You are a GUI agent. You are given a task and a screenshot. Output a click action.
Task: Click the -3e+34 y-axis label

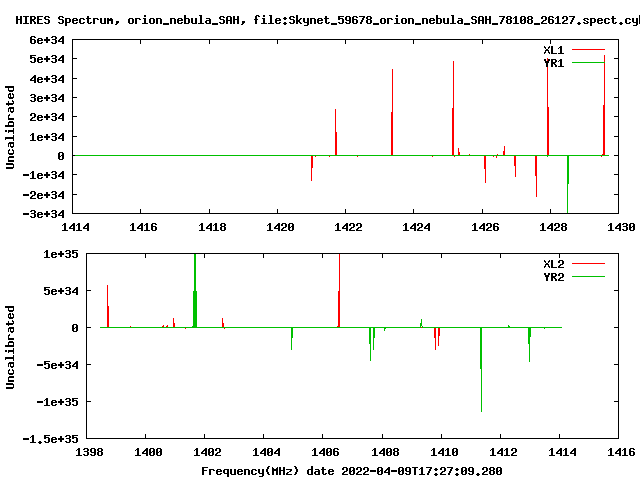44,214
